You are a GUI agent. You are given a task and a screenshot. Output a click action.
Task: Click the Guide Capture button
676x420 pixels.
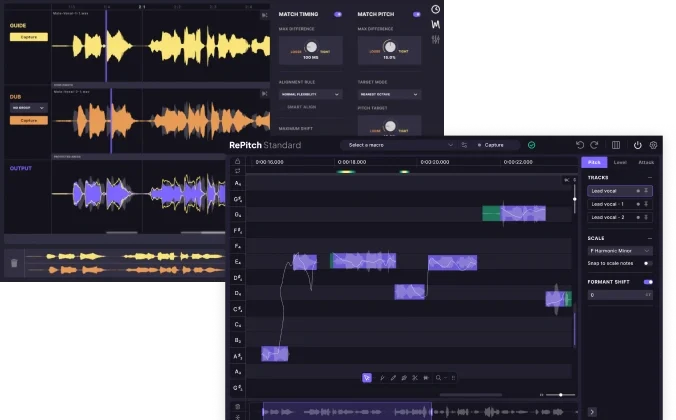pos(28,37)
